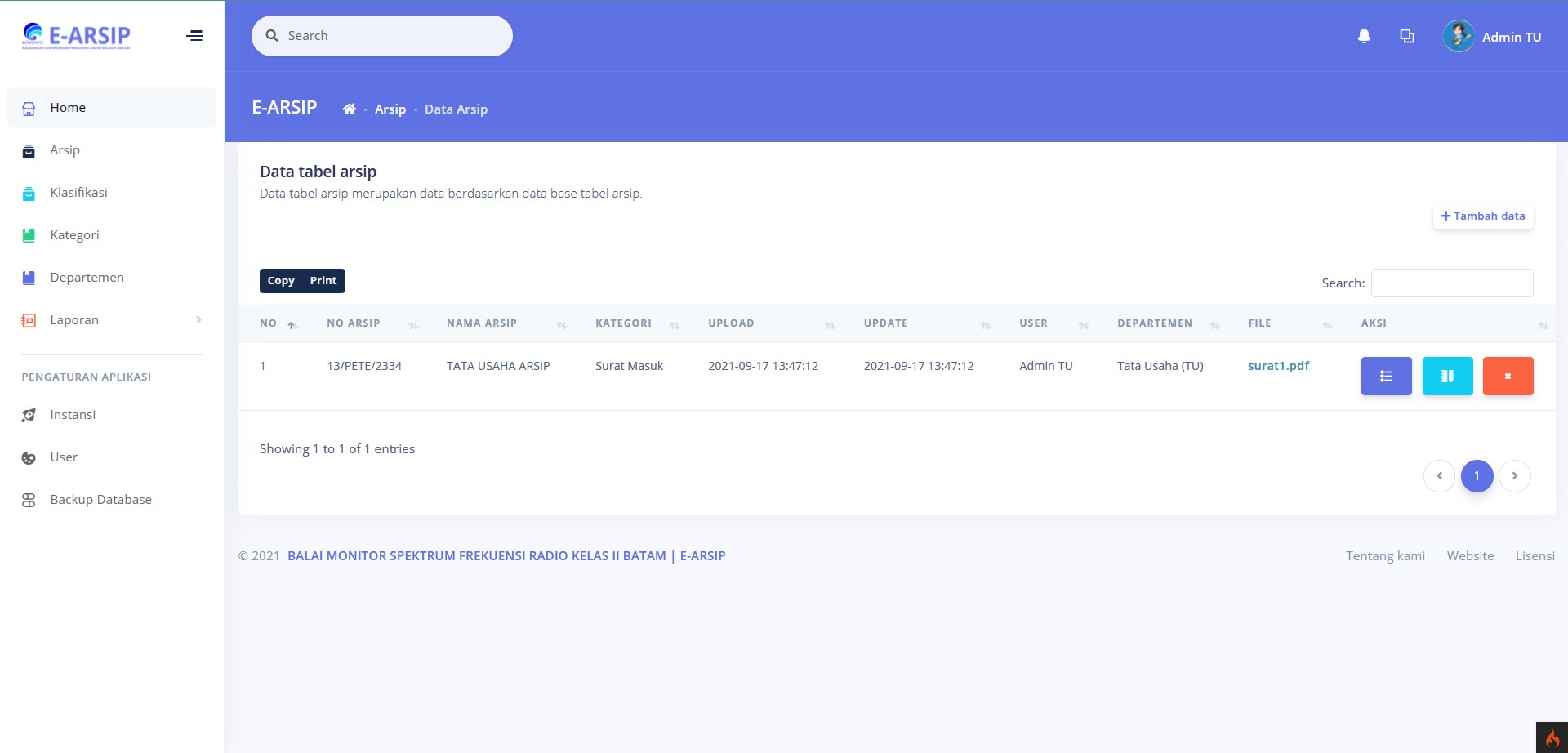Image resolution: width=1568 pixels, height=753 pixels.
Task: Expand the Laporan sidebar menu
Action: point(111,320)
